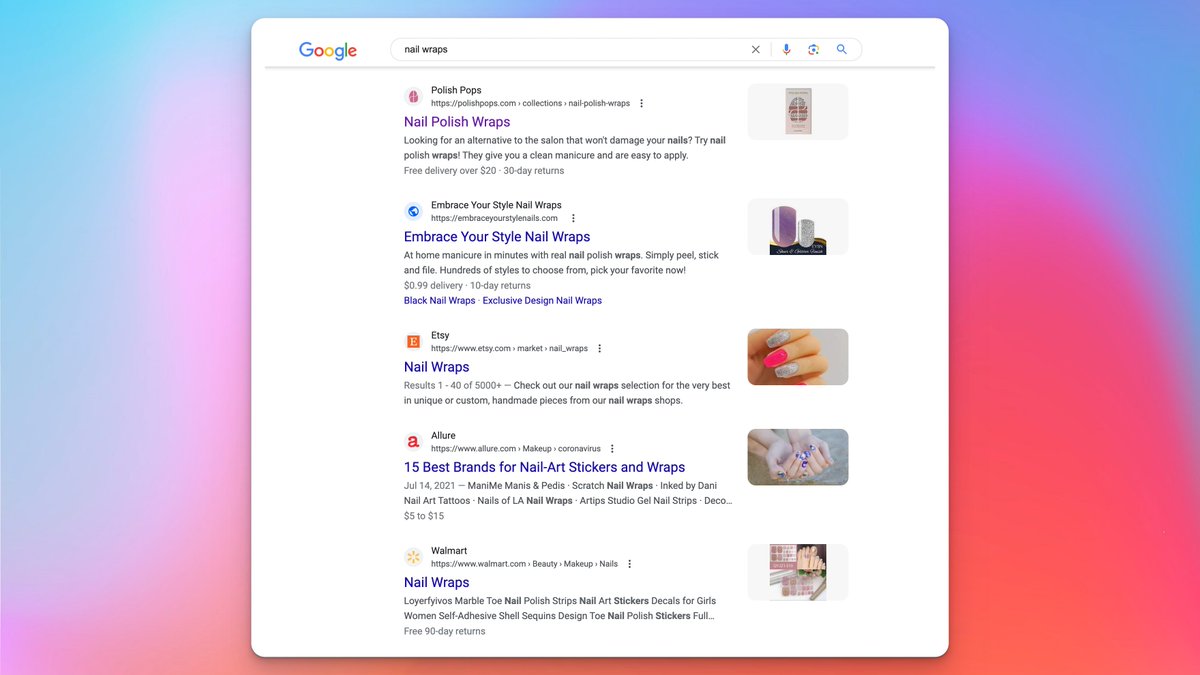Open the three-dot menu for Walmart result
Screen dimensions: 1200x675
pyautogui.click(x=630, y=564)
